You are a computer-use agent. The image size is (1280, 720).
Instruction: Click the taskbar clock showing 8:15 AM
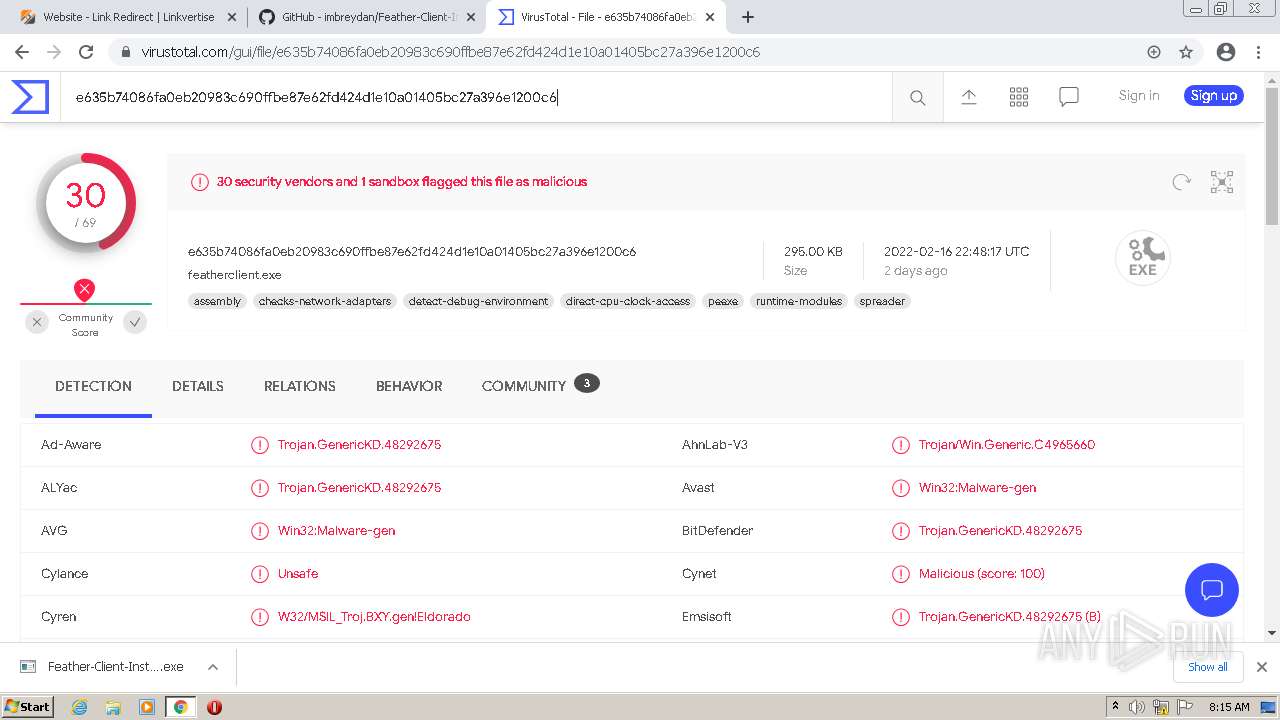point(1229,707)
